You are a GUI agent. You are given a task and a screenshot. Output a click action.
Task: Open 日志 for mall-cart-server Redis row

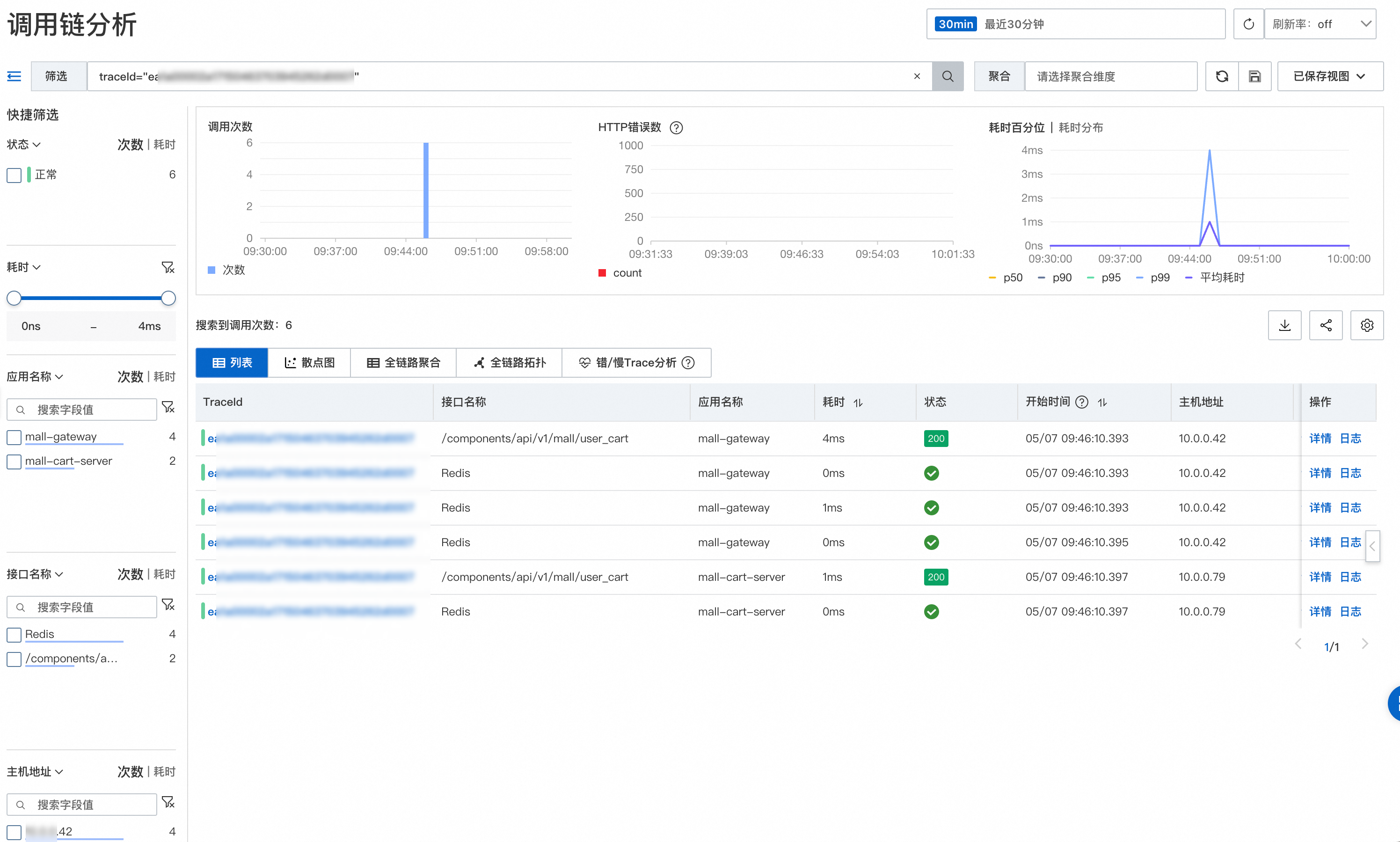pyautogui.click(x=1351, y=612)
